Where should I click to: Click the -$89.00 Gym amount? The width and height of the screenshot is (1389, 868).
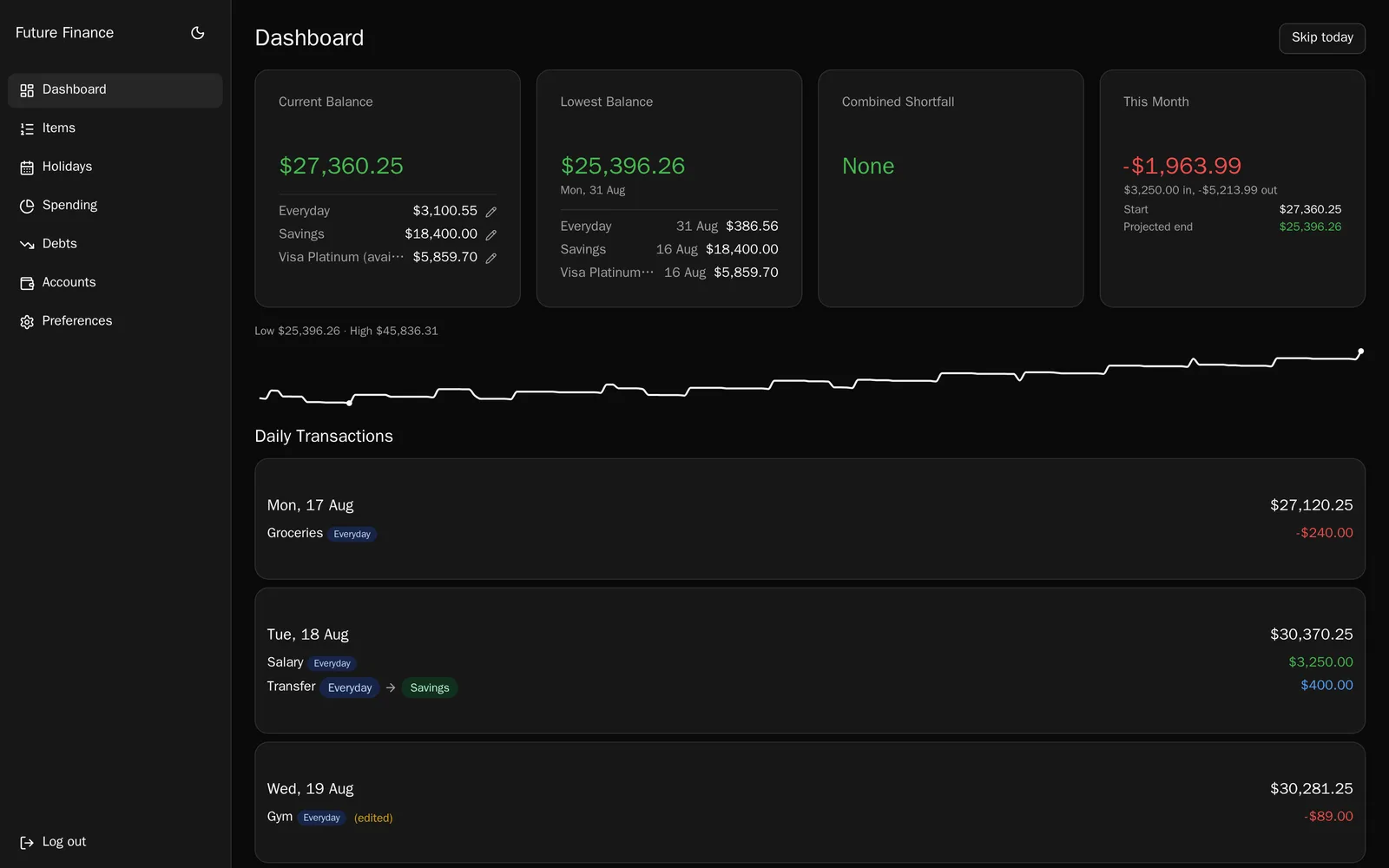(1328, 817)
